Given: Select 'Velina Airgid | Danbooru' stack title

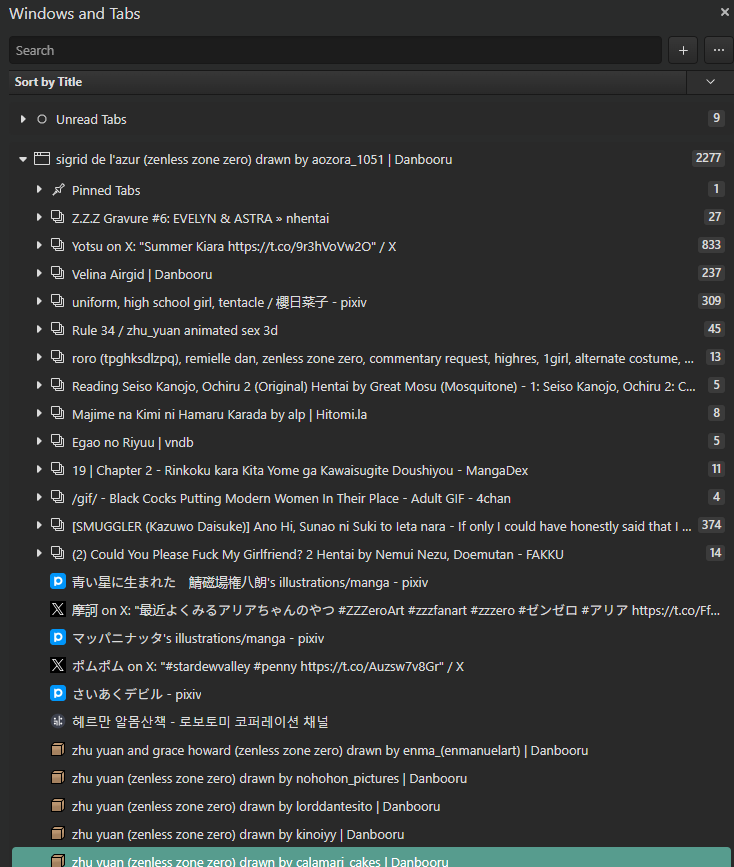Looking at the screenshot, I should pos(142,275).
